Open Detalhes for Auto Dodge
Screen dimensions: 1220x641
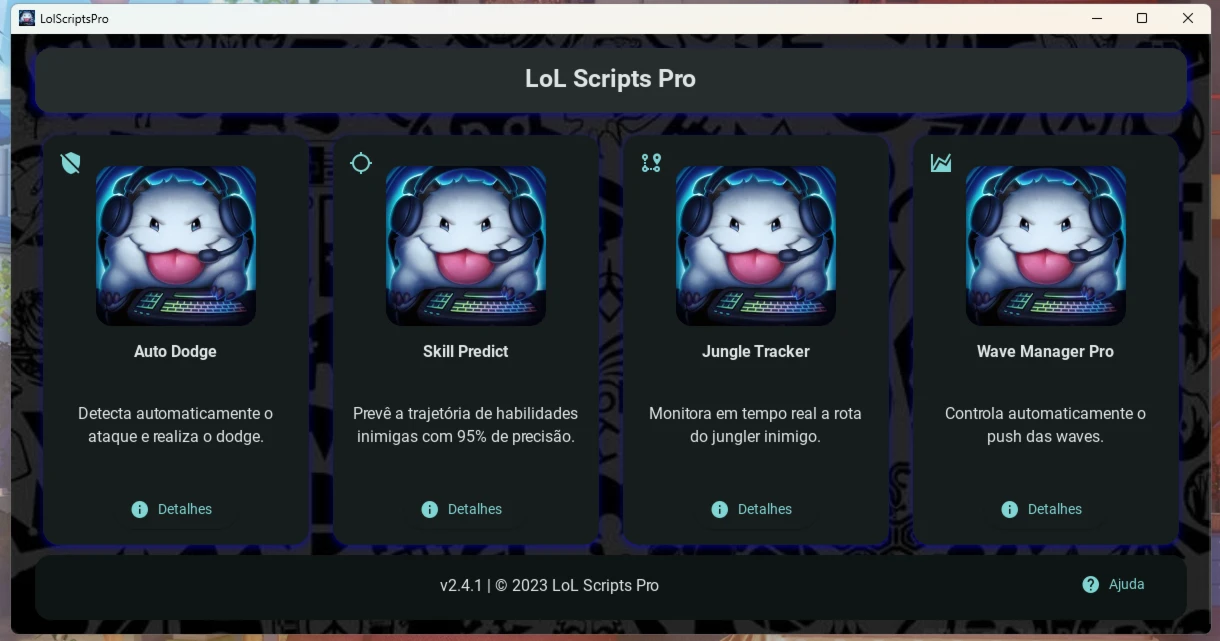172,509
